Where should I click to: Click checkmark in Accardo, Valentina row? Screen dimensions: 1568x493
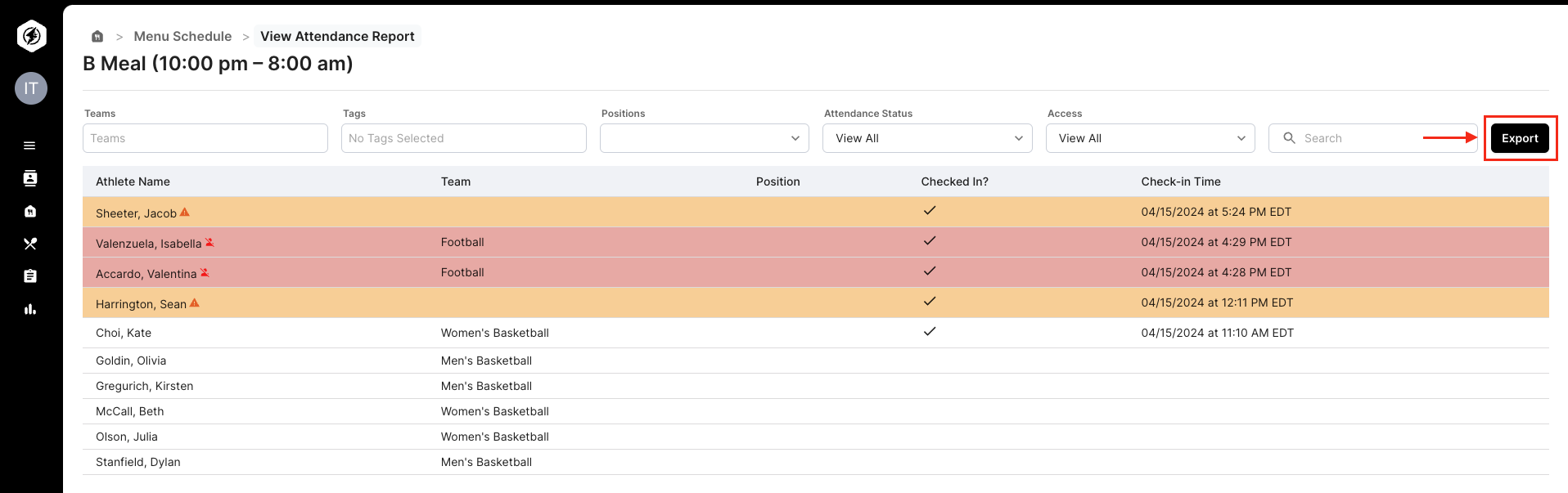[x=930, y=271]
